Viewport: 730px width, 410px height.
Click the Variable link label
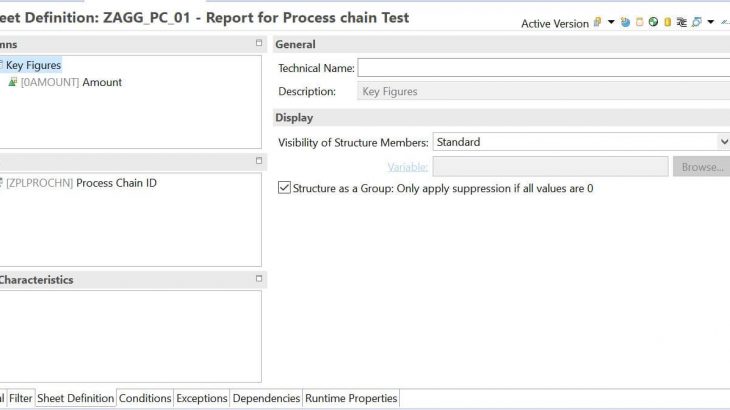point(407,167)
